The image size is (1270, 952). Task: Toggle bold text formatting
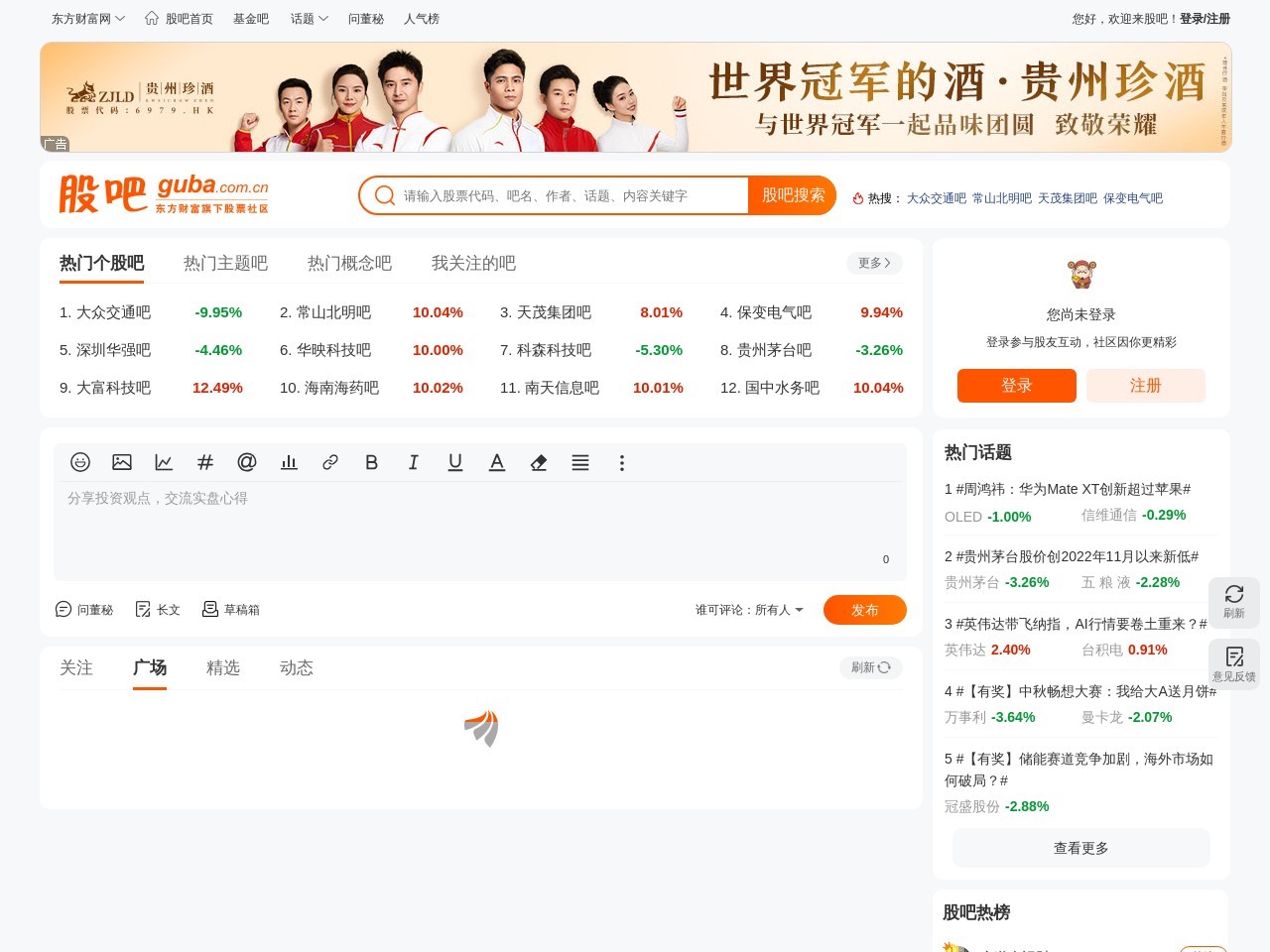(372, 462)
